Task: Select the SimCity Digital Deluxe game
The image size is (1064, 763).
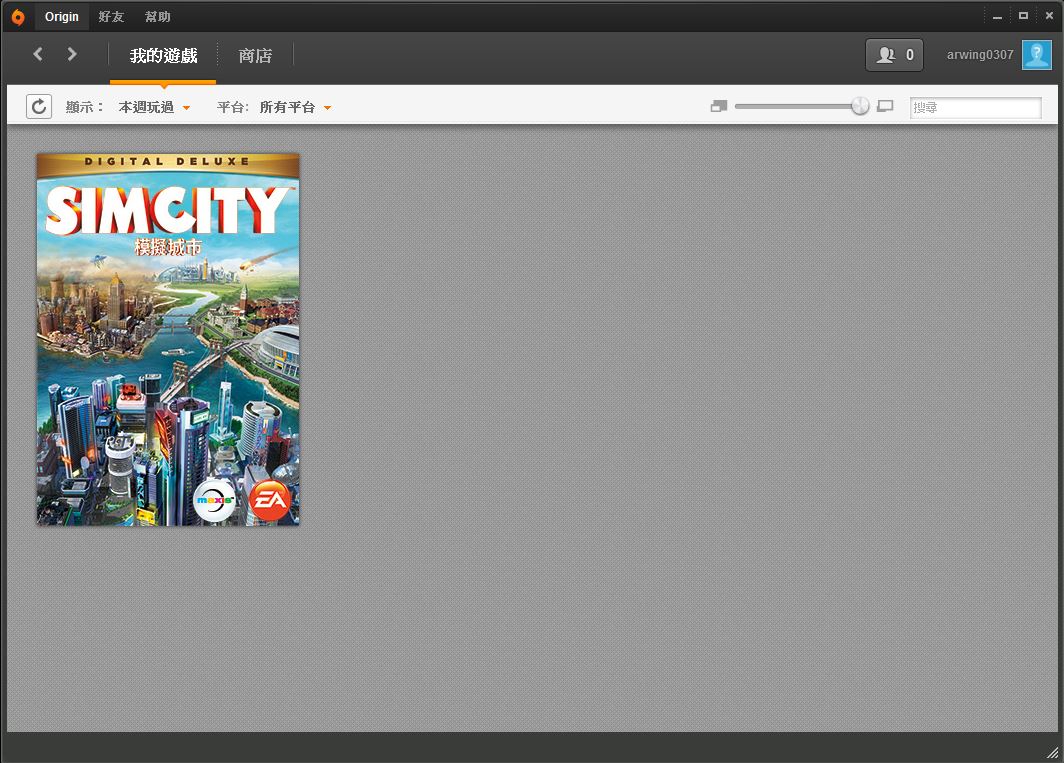Action: click(168, 339)
